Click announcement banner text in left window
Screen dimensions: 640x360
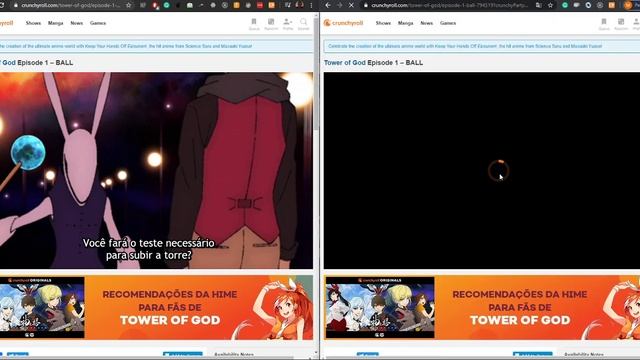[126, 46]
